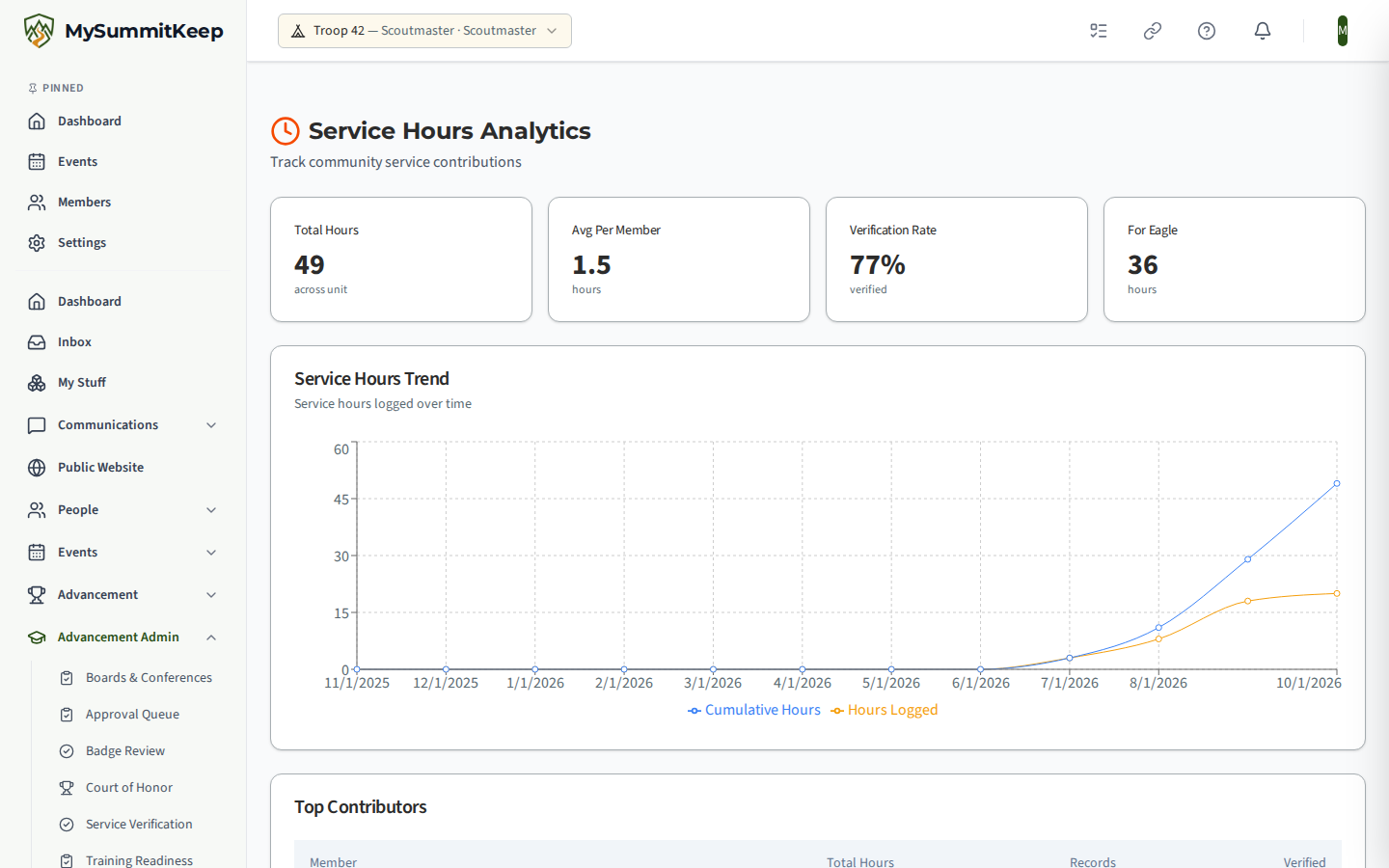The image size is (1389, 868).
Task: Click the Inbox tray icon
Action: [37, 342]
